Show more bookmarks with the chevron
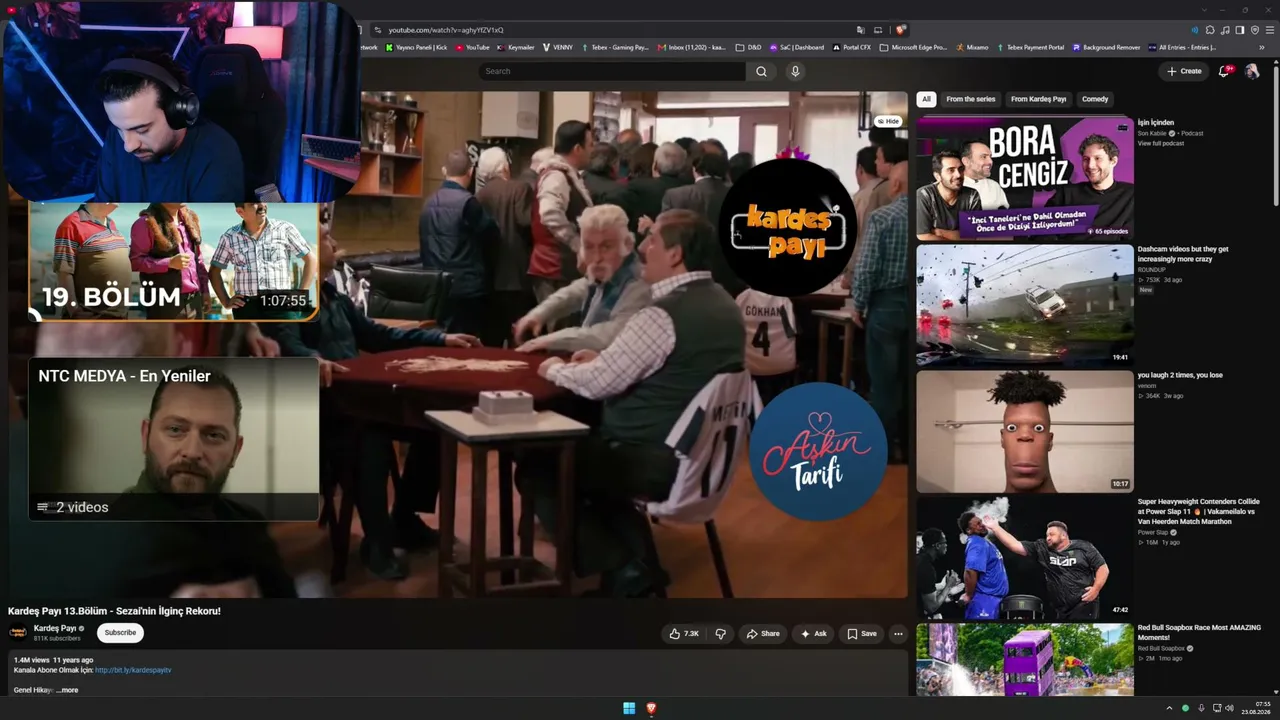1280x720 pixels. (x=1263, y=47)
